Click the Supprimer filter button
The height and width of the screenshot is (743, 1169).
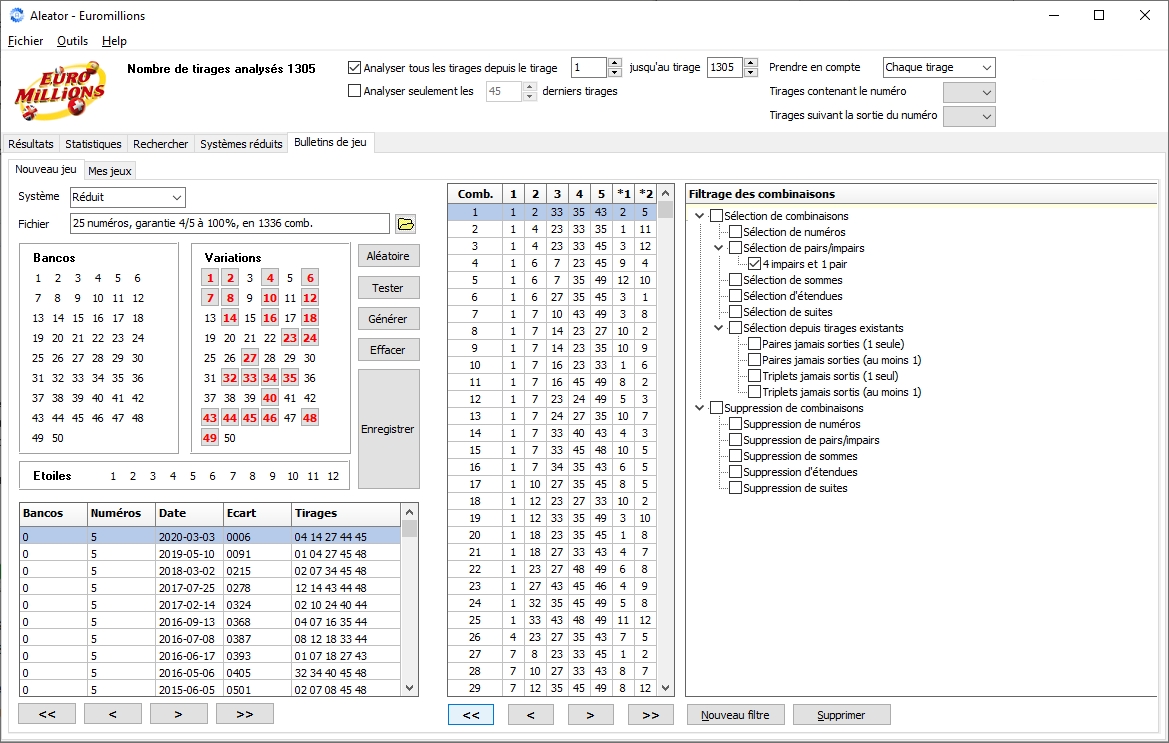pos(842,715)
